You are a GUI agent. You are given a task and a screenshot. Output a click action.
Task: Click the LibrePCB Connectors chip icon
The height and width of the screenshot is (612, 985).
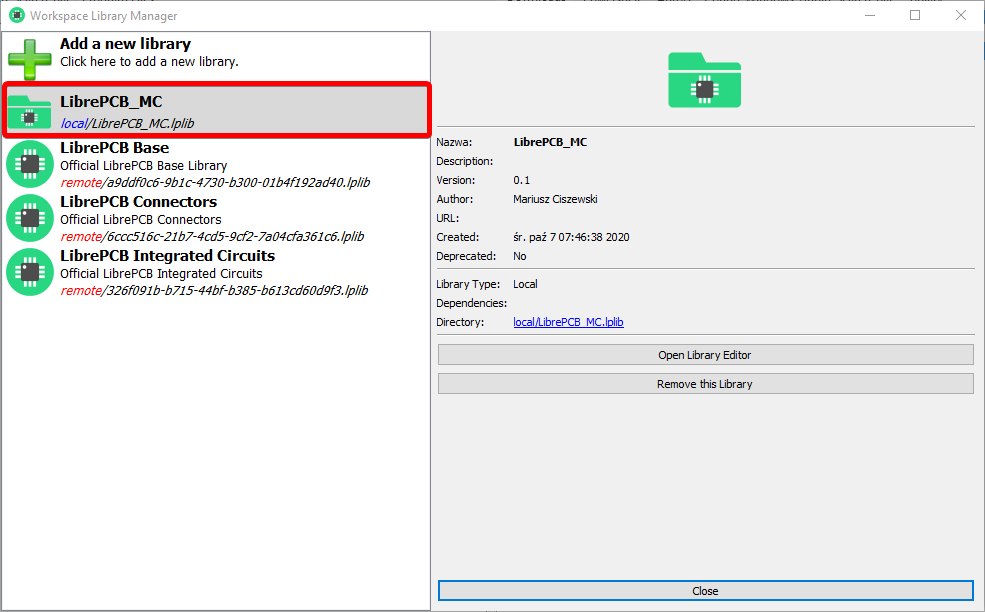click(30, 218)
